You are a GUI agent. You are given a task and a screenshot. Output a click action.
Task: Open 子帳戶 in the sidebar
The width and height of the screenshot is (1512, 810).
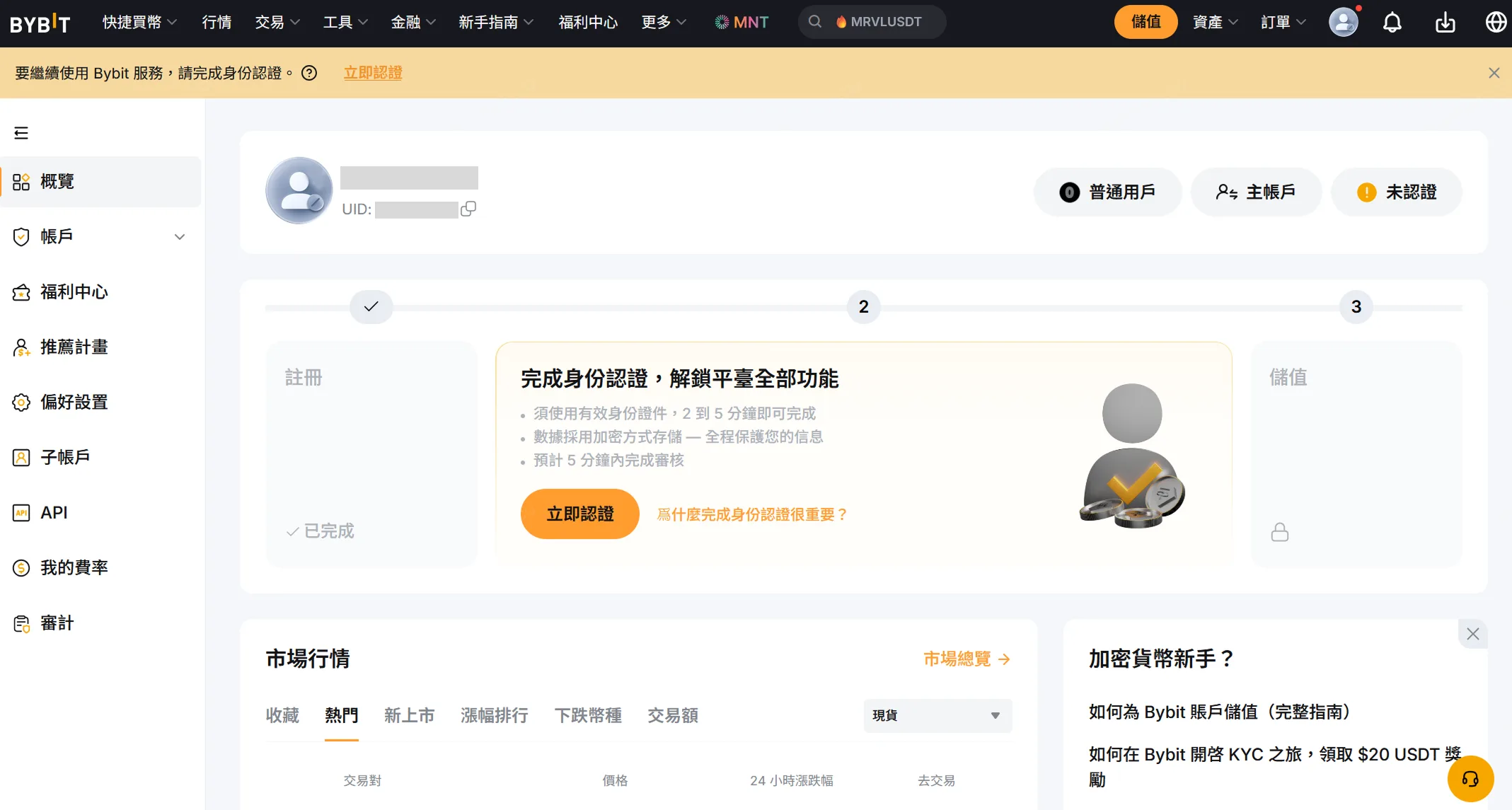pos(101,458)
